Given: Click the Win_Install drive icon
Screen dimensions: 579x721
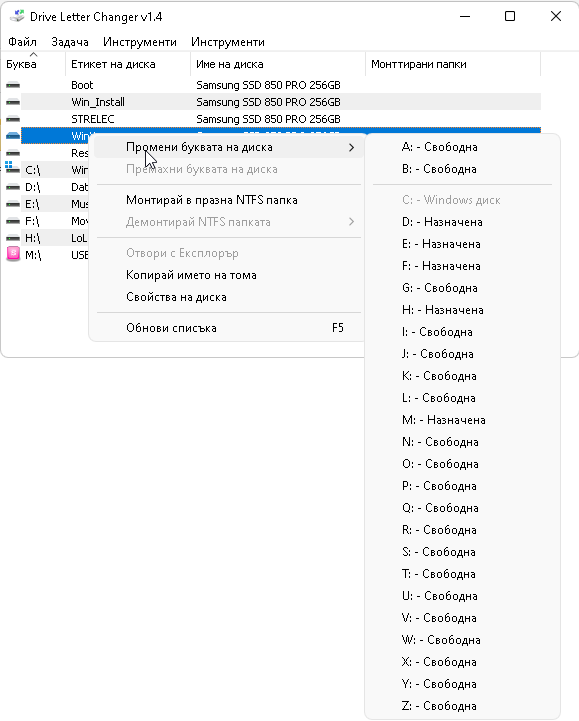Looking at the screenshot, I should click(x=13, y=102).
